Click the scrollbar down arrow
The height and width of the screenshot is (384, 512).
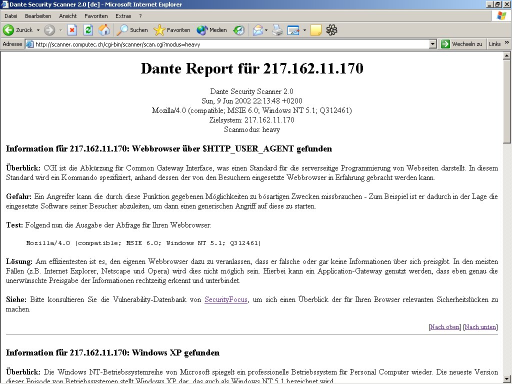(507, 379)
